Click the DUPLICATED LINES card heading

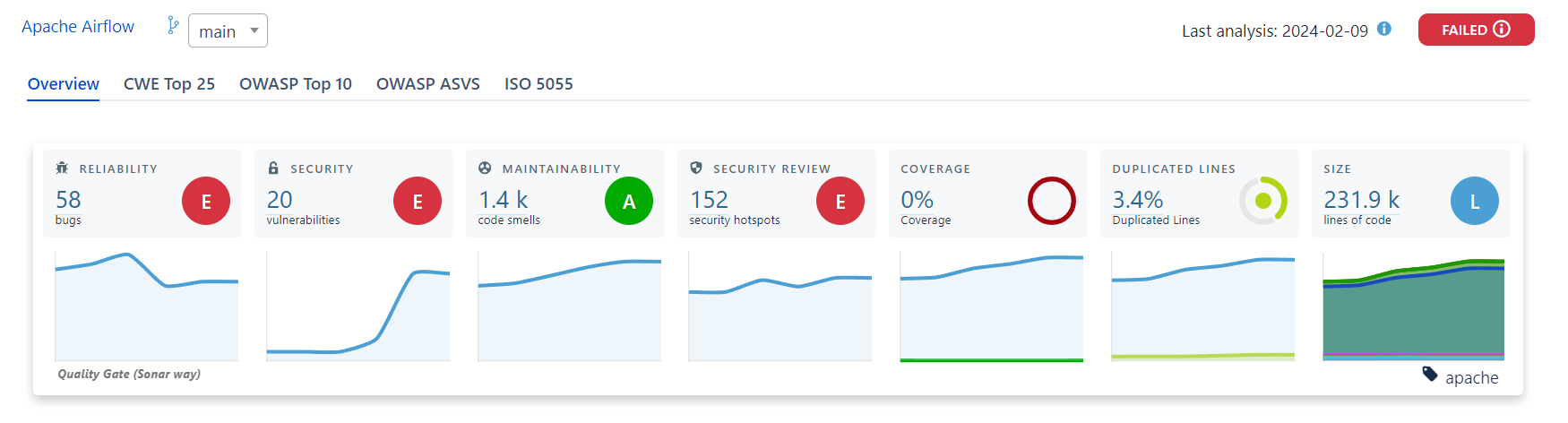[1174, 168]
